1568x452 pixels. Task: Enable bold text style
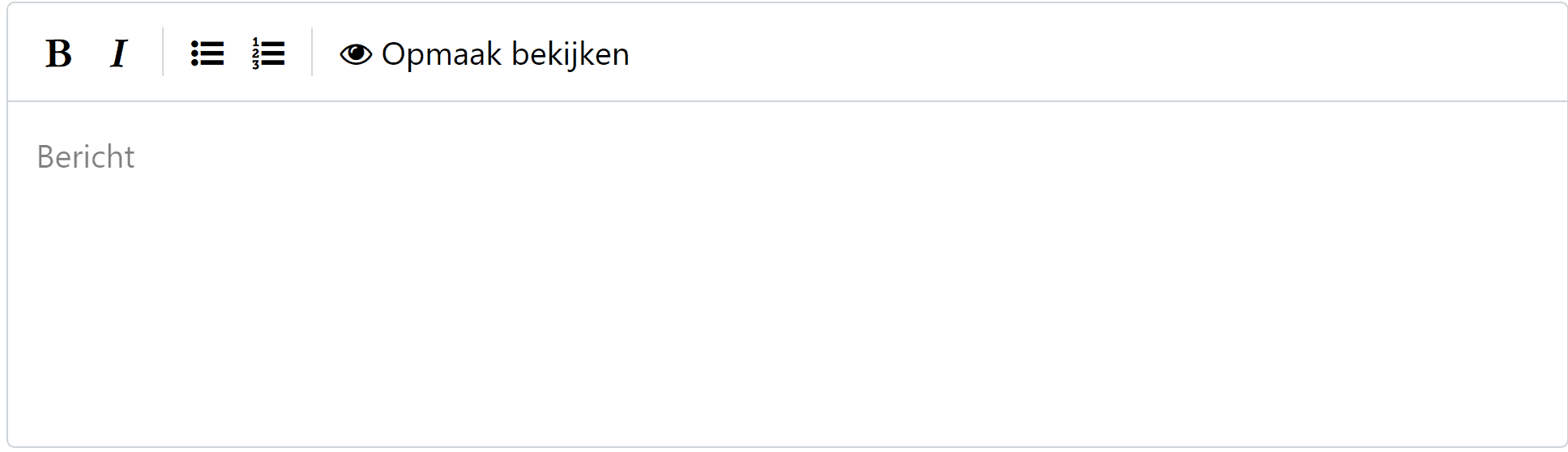click(x=58, y=54)
